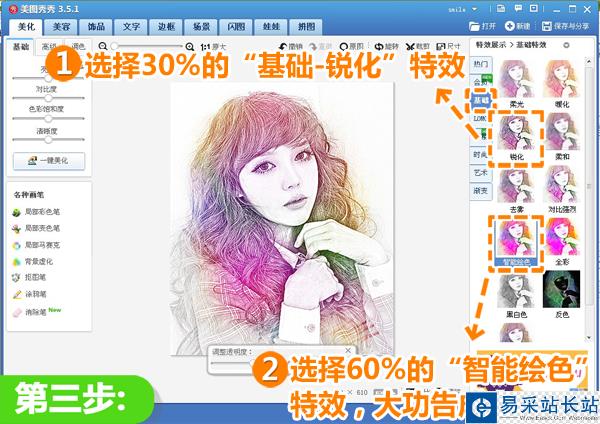This screenshot has width=600, height=424.
Task: Click the effects list scroll-up arrow
Action: click(589, 60)
